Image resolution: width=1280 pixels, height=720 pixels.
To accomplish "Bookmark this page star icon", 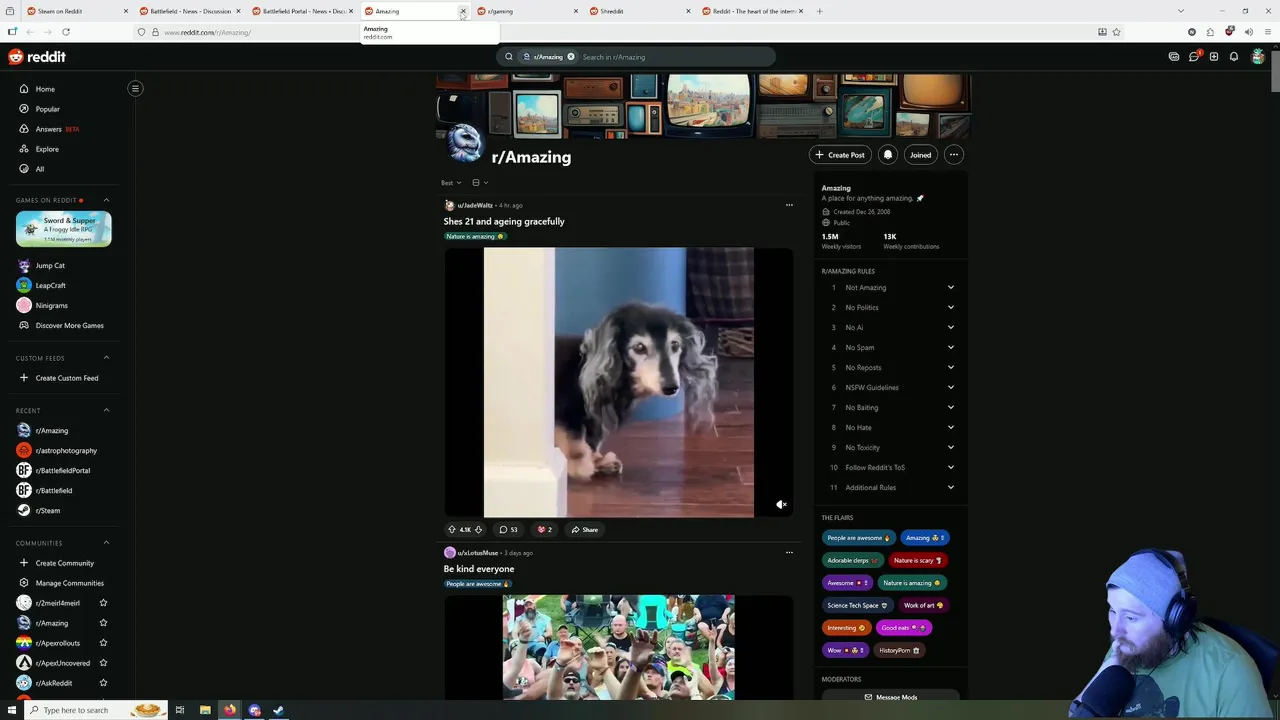I will point(1116,32).
